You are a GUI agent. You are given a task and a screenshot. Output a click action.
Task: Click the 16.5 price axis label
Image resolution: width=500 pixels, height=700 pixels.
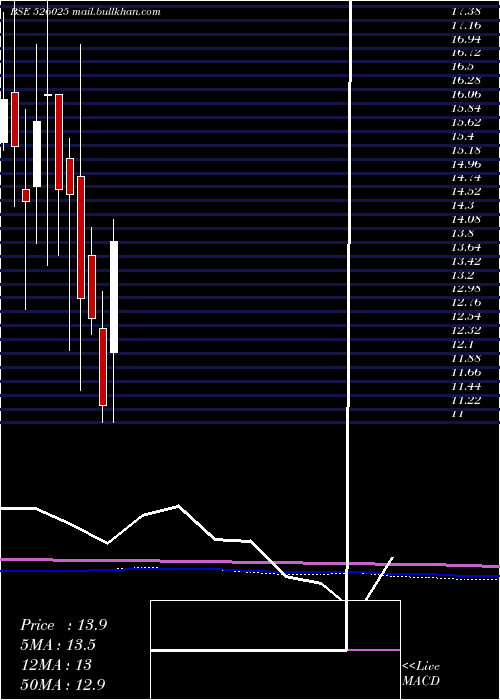click(x=462, y=67)
